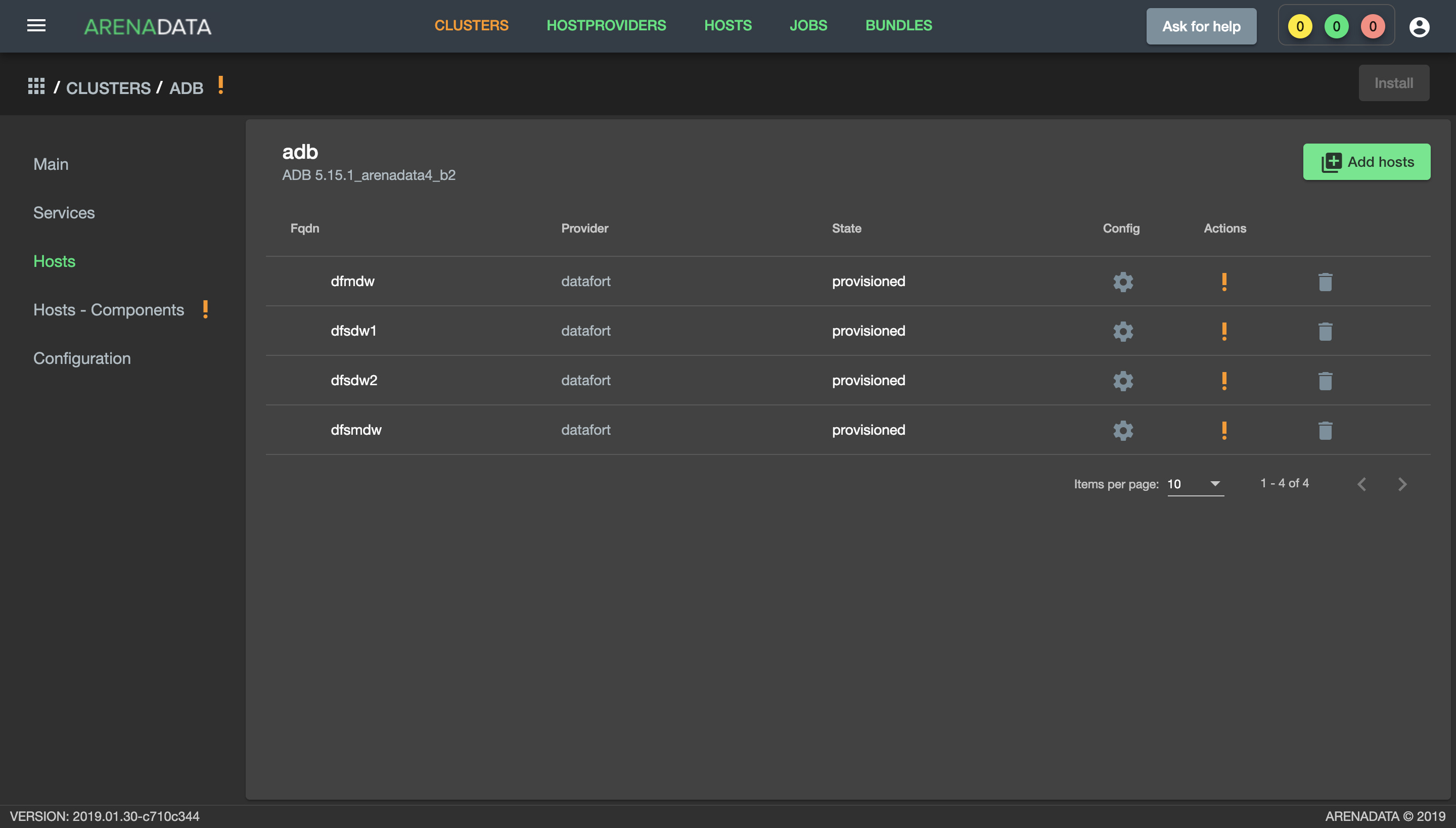This screenshot has height=828, width=1456.
Task: Go to previous page of hosts
Action: (1361, 484)
